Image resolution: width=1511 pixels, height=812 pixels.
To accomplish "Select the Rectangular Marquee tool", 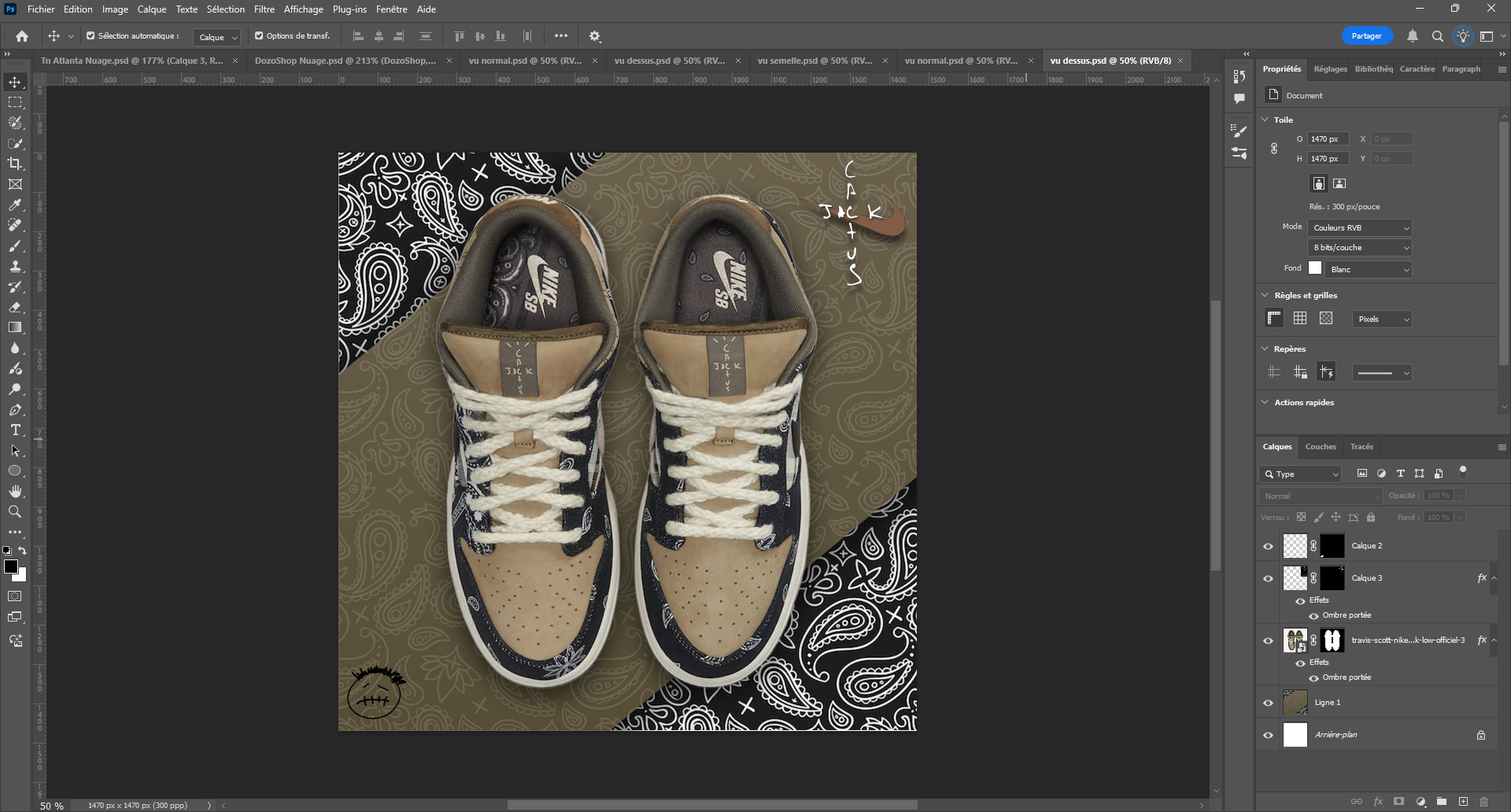I will coord(15,102).
